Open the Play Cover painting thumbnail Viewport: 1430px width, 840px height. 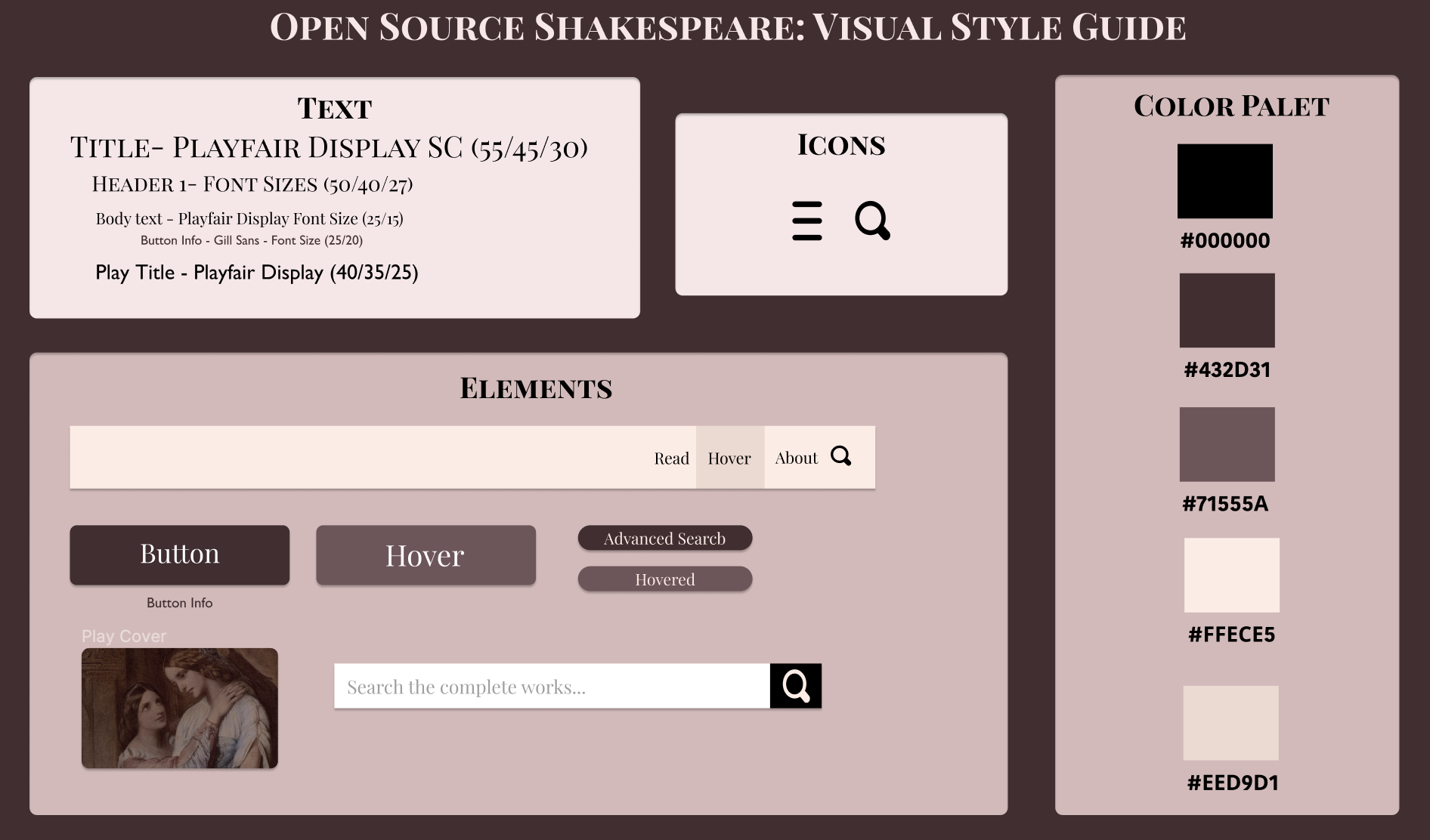(x=180, y=709)
